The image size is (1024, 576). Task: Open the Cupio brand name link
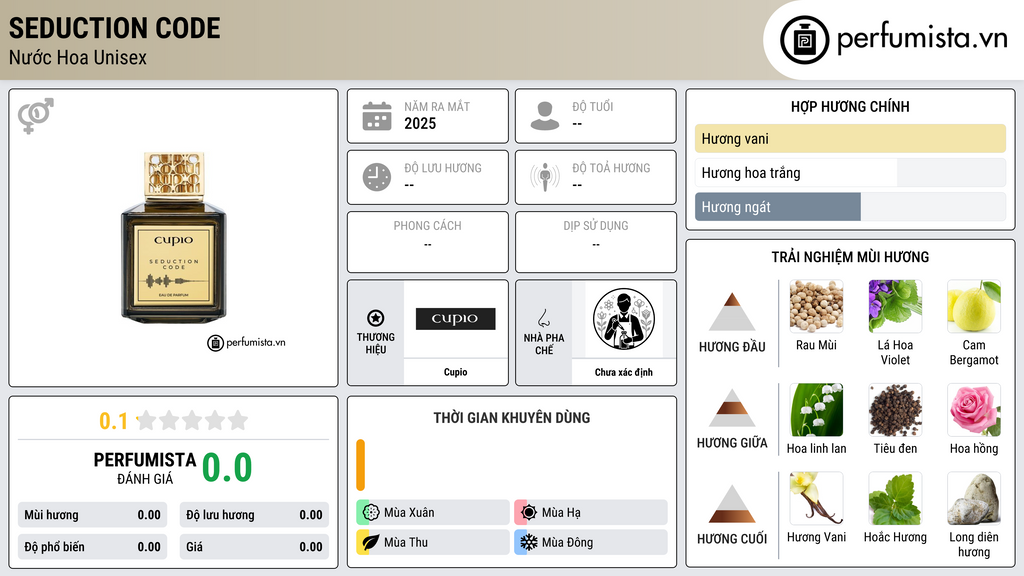tap(455, 372)
